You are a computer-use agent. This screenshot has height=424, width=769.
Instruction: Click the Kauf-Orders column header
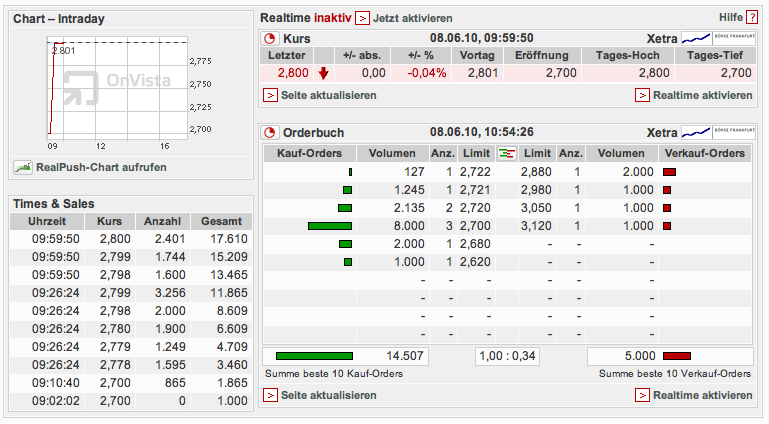[x=309, y=153]
